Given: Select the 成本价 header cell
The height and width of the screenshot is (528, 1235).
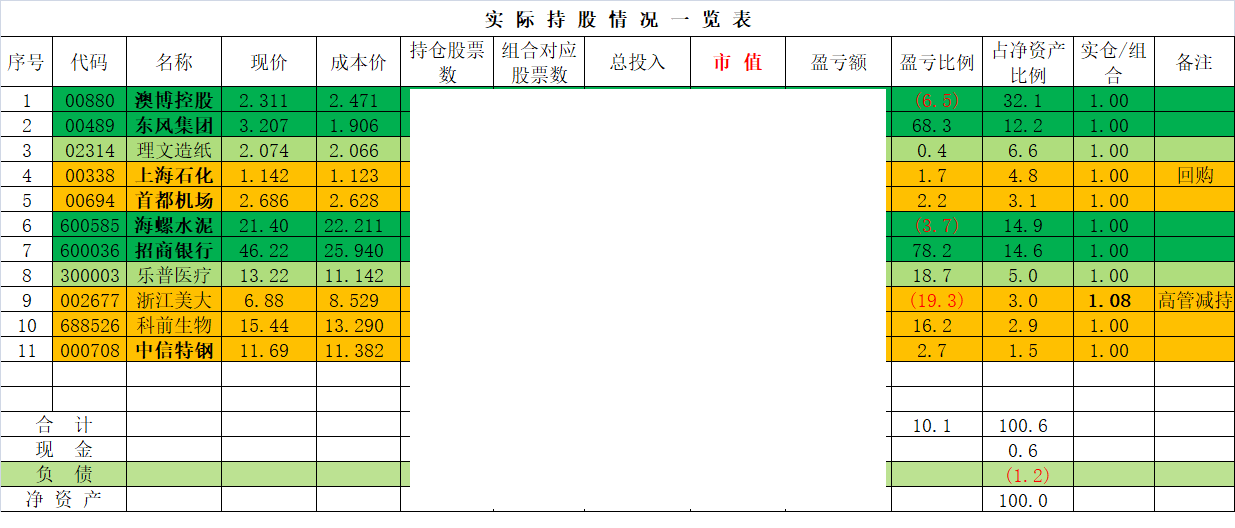Looking at the screenshot, I should click(358, 63).
